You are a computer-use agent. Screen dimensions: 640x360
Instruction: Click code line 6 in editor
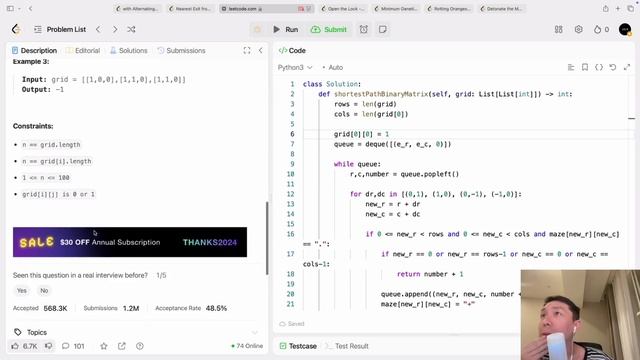click(x=465, y=134)
